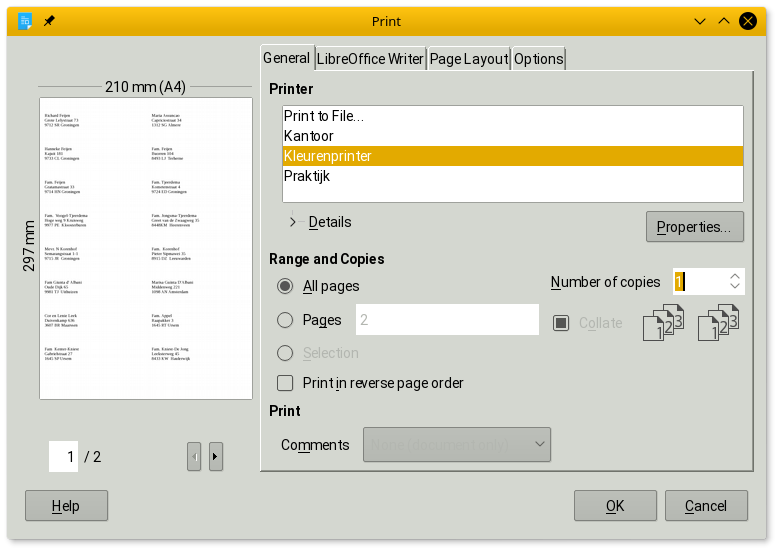Select the Pages radio button

285,320
